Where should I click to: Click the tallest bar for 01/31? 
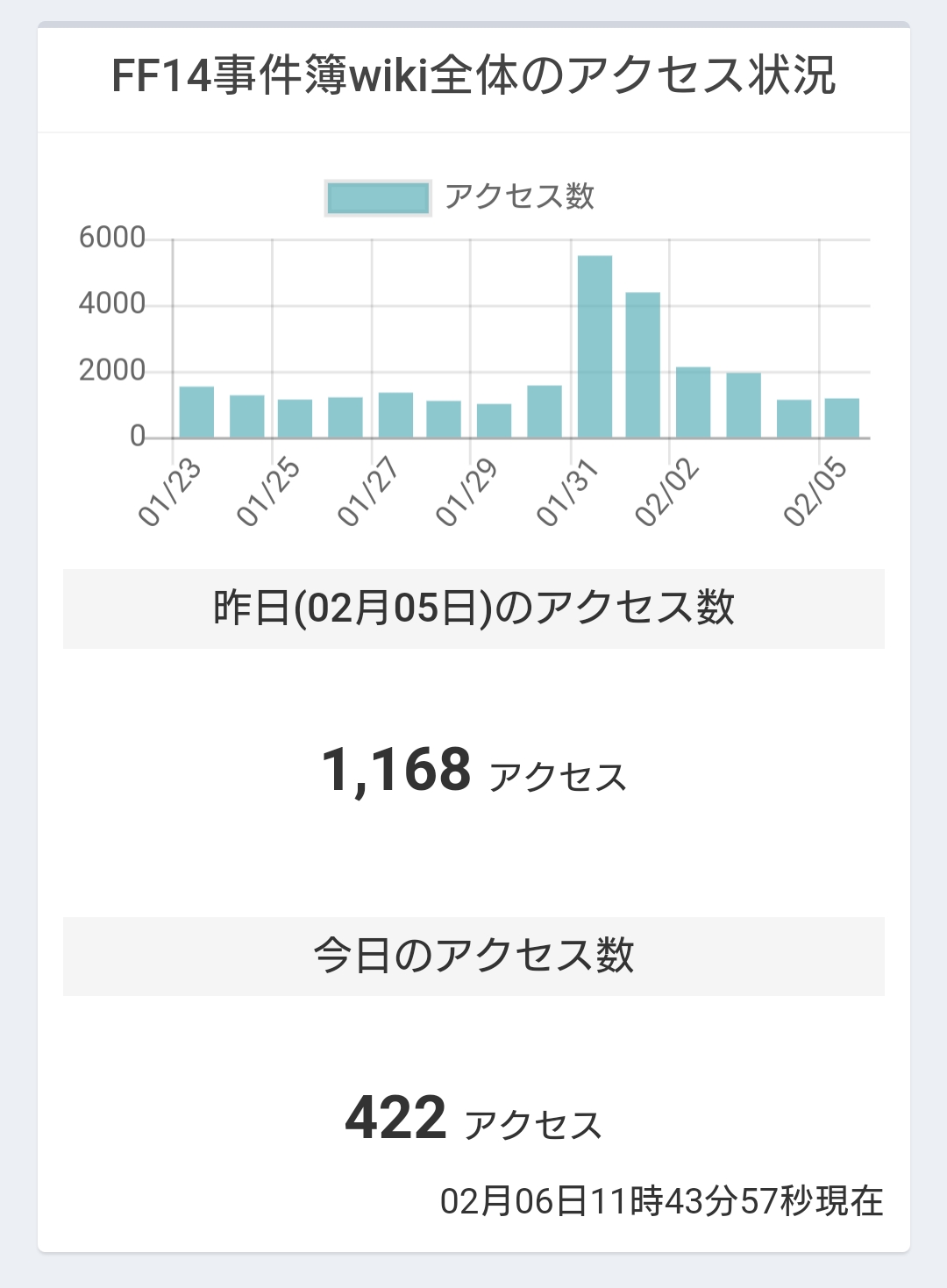point(595,346)
